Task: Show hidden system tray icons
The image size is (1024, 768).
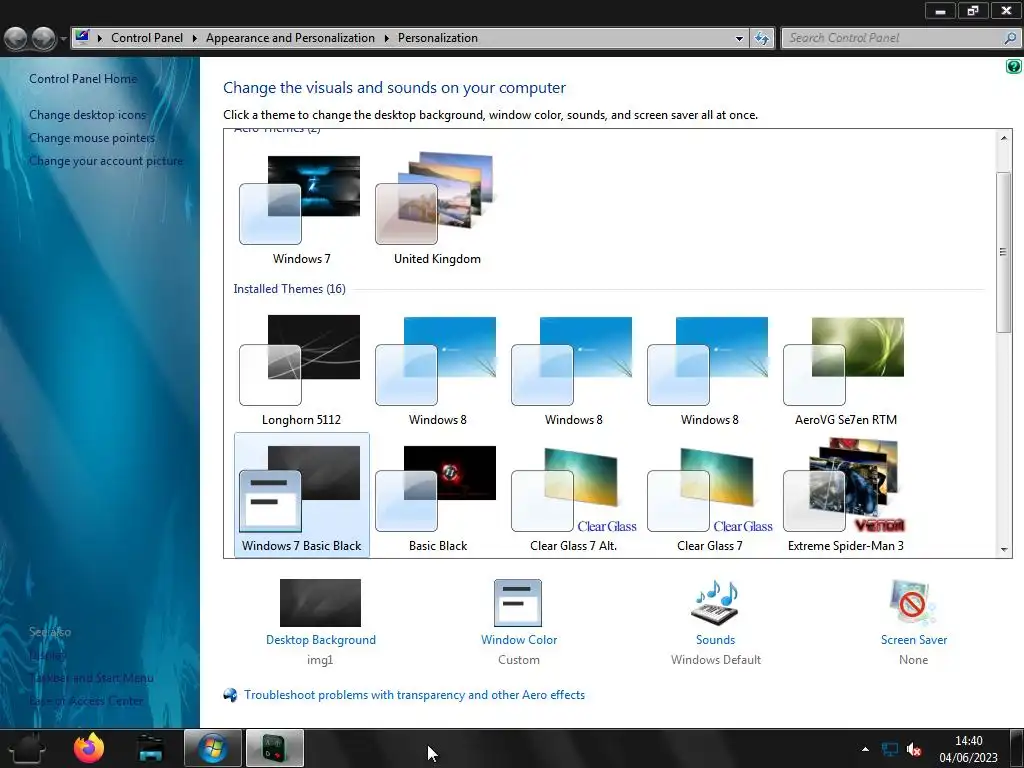Action: pyautogui.click(x=865, y=749)
